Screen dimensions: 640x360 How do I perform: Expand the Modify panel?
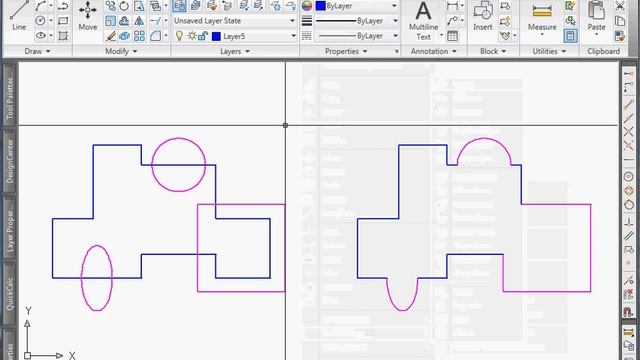121,51
